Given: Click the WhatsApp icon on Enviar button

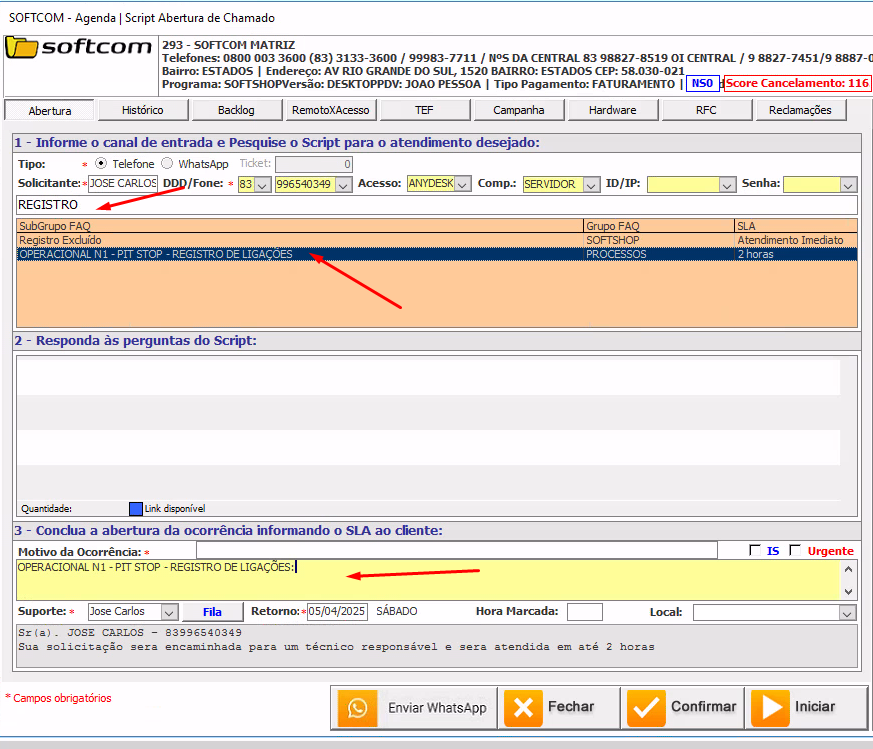Looking at the screenshot, I should pyautogui.click(x=357, y=708).
